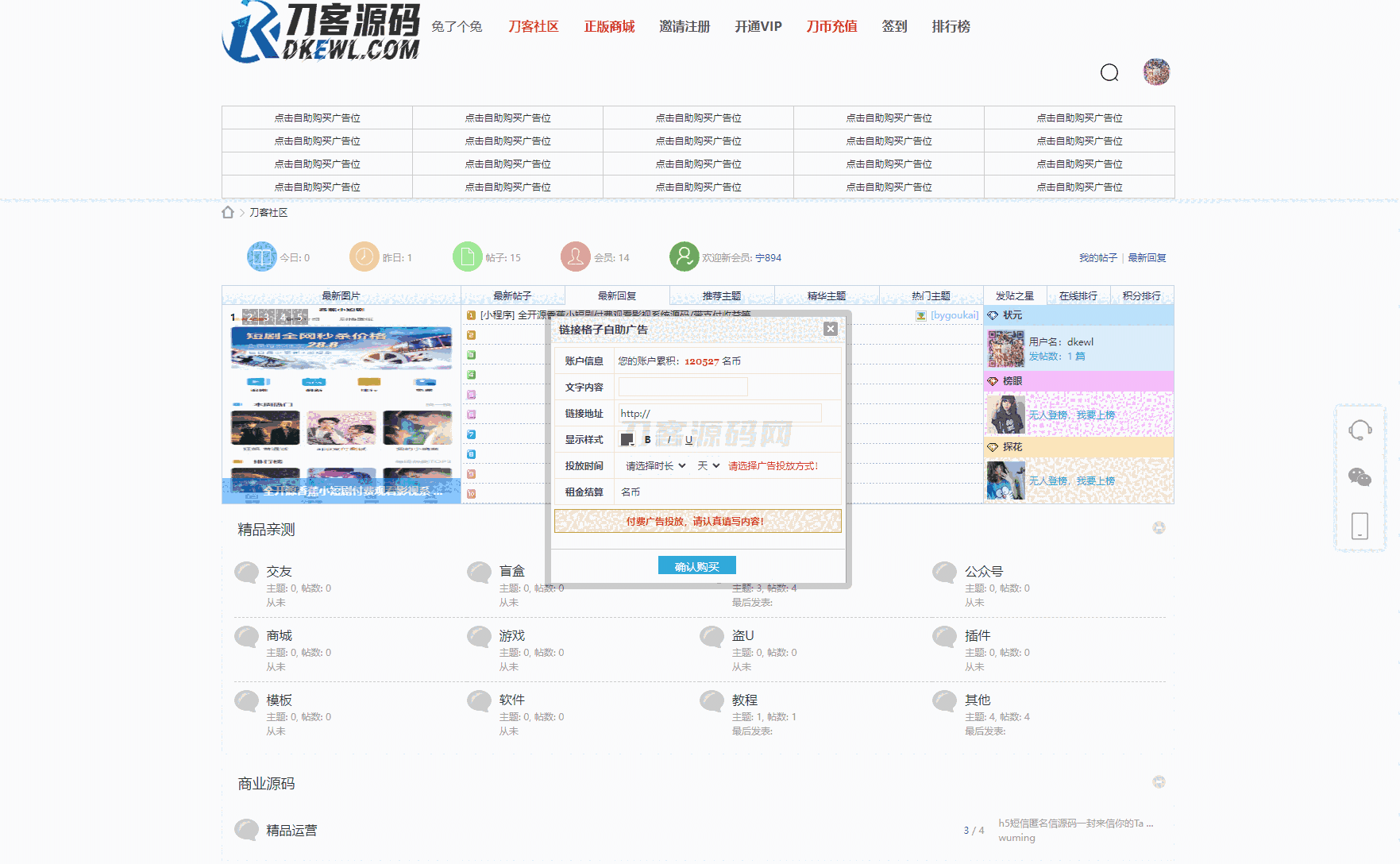Switch to 精华主题 tab
Screen dimensions: 1400x864
tap(827, 295)
